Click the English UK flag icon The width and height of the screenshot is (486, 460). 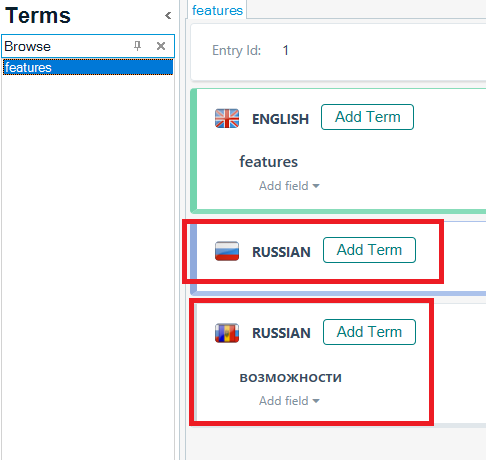[x=227, y=118]
